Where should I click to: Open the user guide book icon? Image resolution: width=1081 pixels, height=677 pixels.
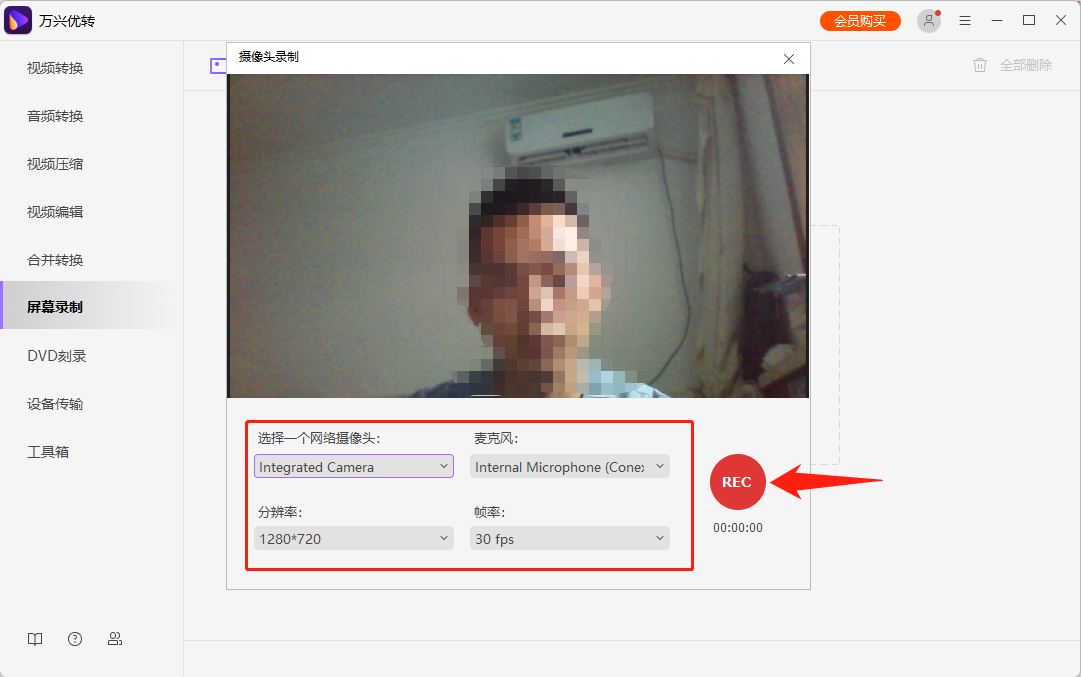click(35, 639)
